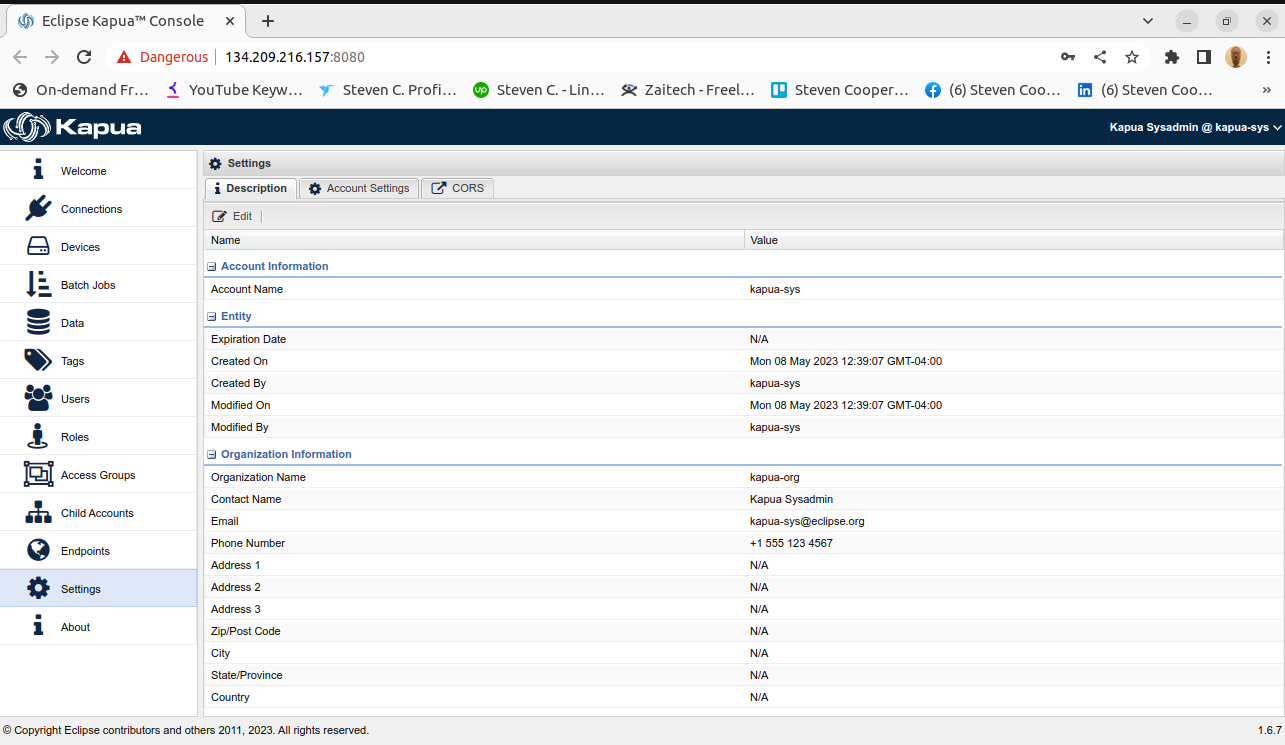Reload the page with browser refresh icon
The image size is (1285, 745).
pyautogui.click(x=84, y=57)
